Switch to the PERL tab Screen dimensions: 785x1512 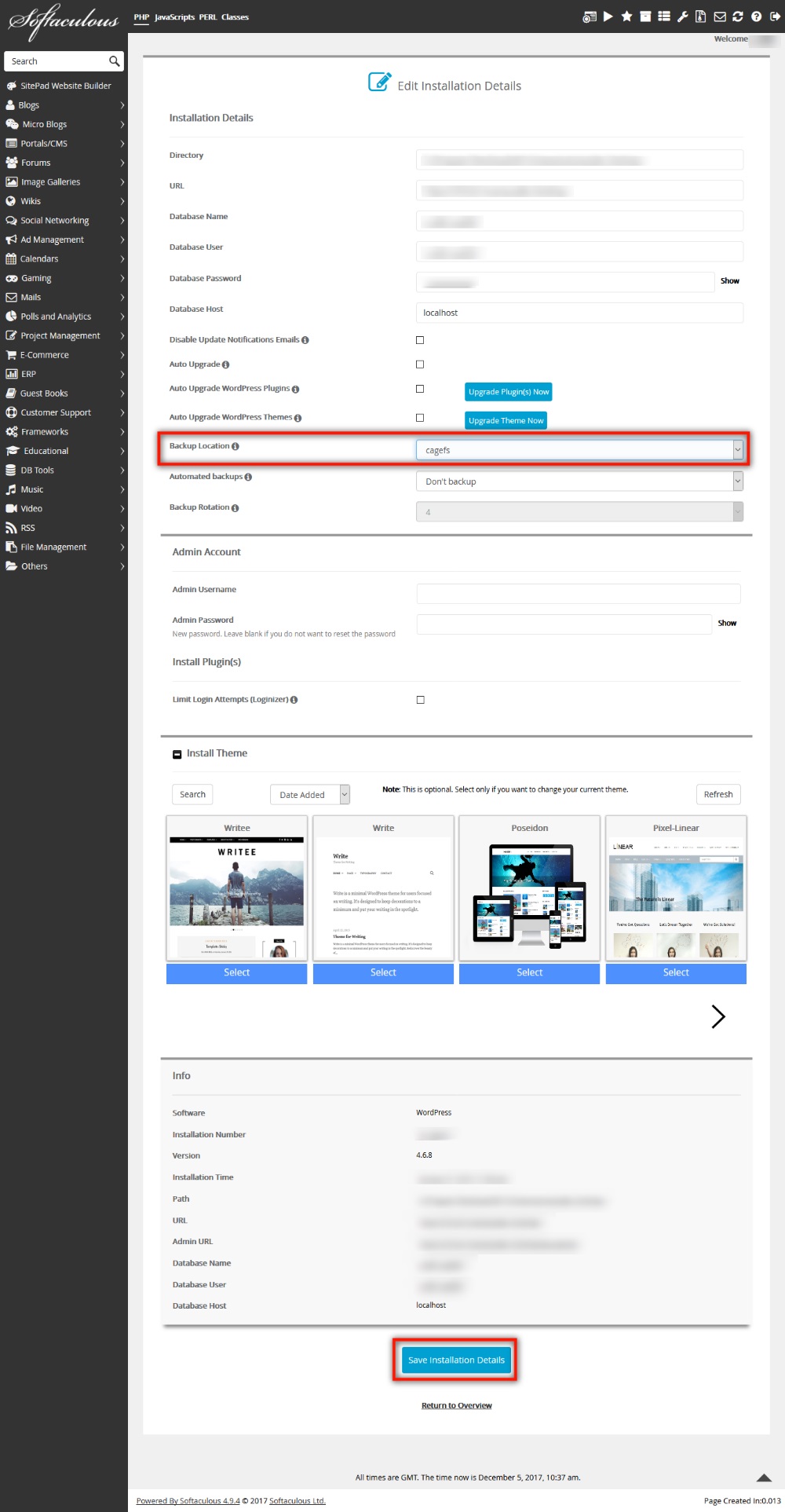208,17
